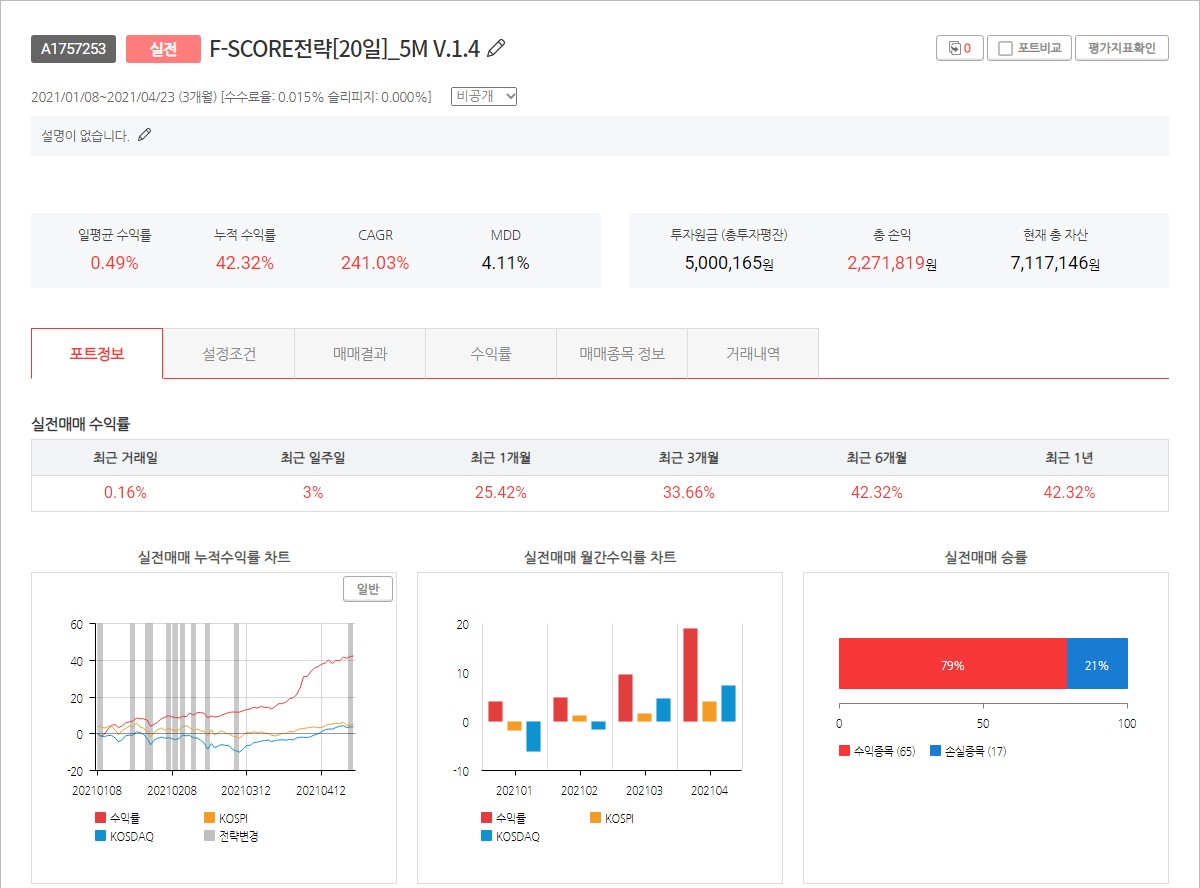Image resolution: width=1200 pixels, height=888 pixels.
Task: Toggle KOSDAQ legend in cumulative chart
Action: pyautogui.click(x=124, y=836)
